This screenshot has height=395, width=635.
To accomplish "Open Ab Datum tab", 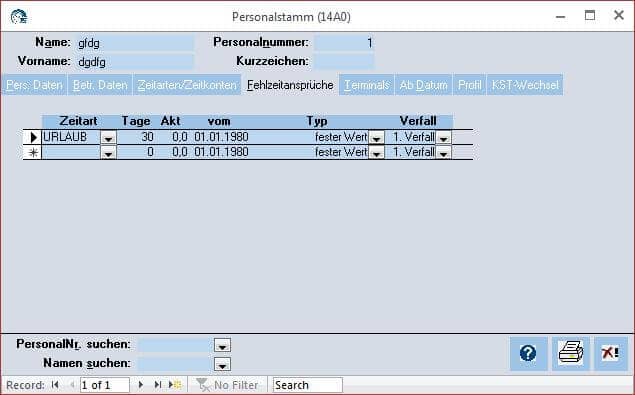I will [x=423, y=85].
